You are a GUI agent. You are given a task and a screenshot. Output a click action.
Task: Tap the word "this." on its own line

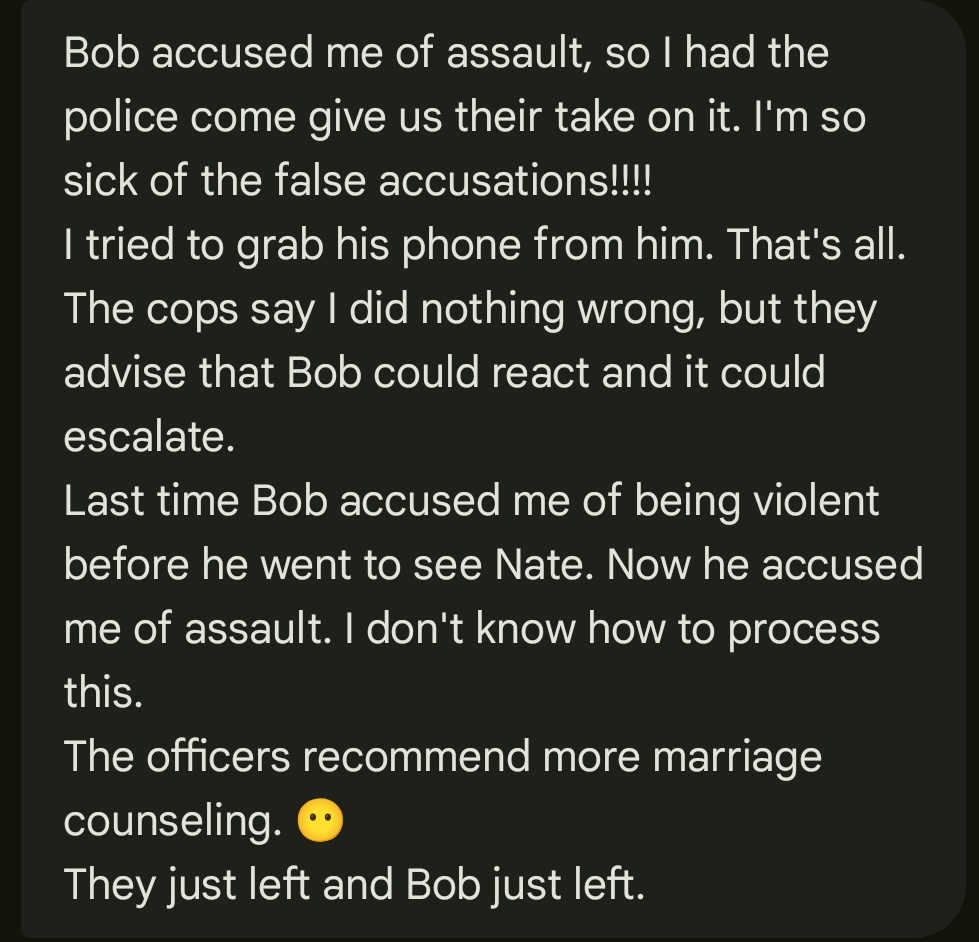coord(103,693)
